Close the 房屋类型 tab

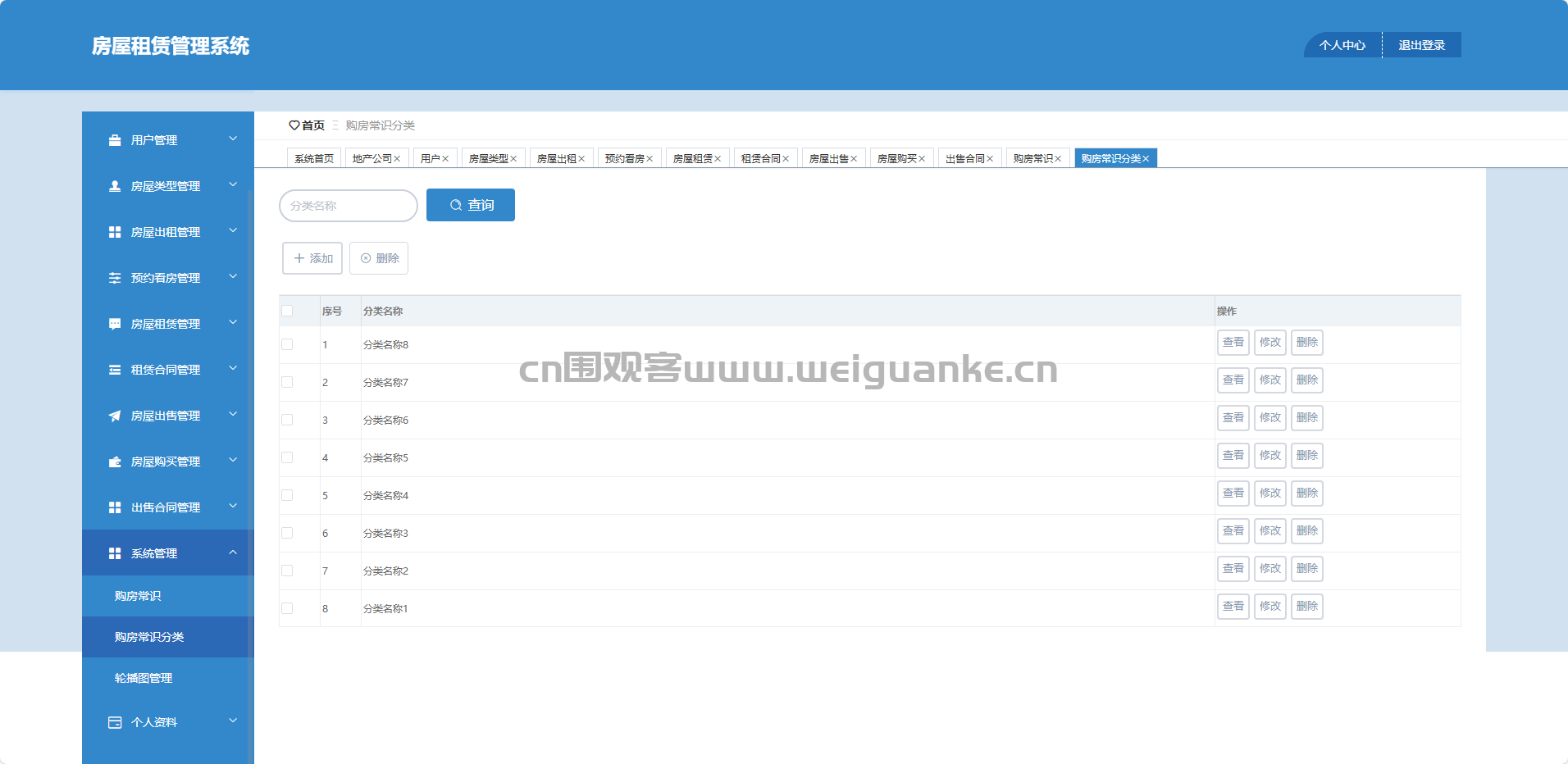click(x=513, y=159)
